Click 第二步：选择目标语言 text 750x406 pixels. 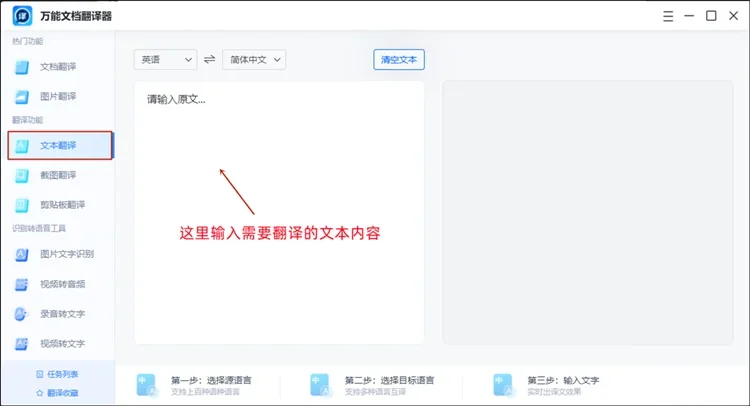(390, 380)
